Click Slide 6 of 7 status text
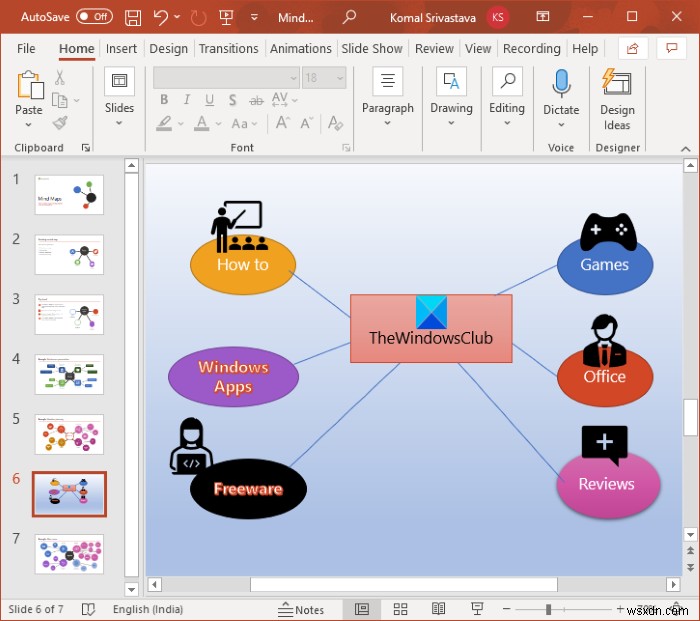The width and height of the screenshot is (700, 621). click(36, 609)
